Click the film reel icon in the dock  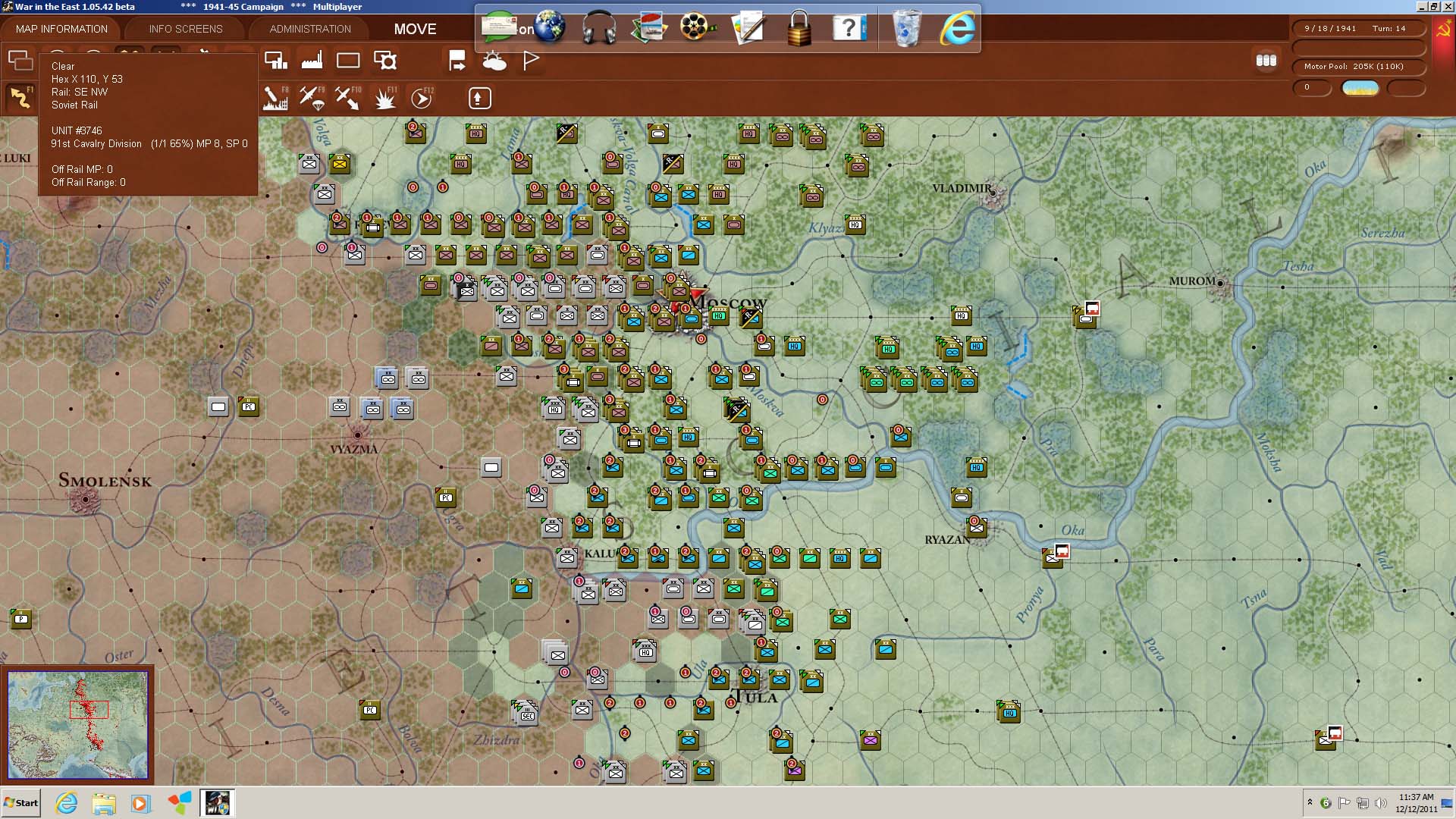[698, 28]
